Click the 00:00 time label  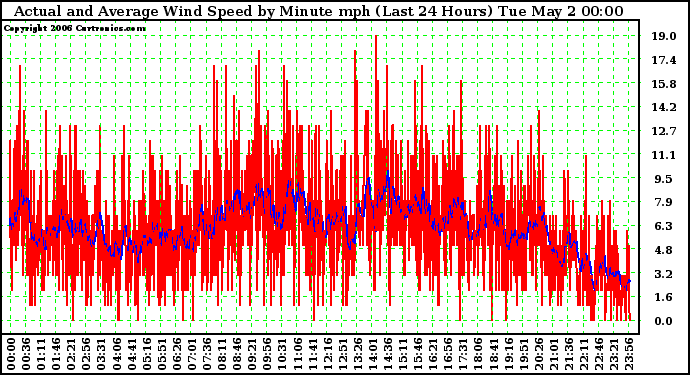pyautogui.click(x=11, y=354)
